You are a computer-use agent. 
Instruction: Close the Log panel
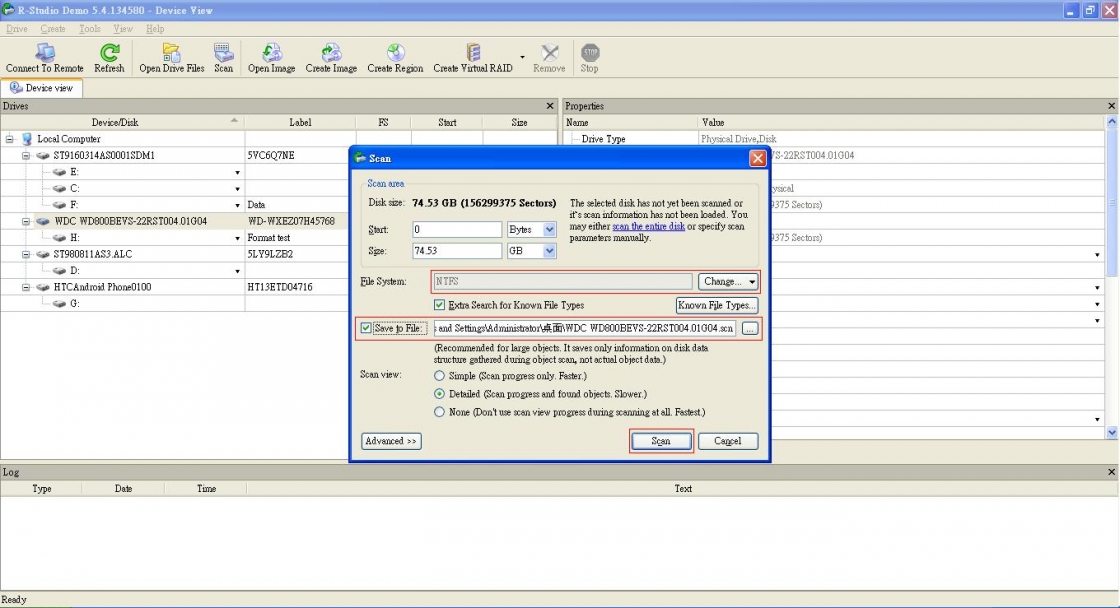click(1111, 472)
